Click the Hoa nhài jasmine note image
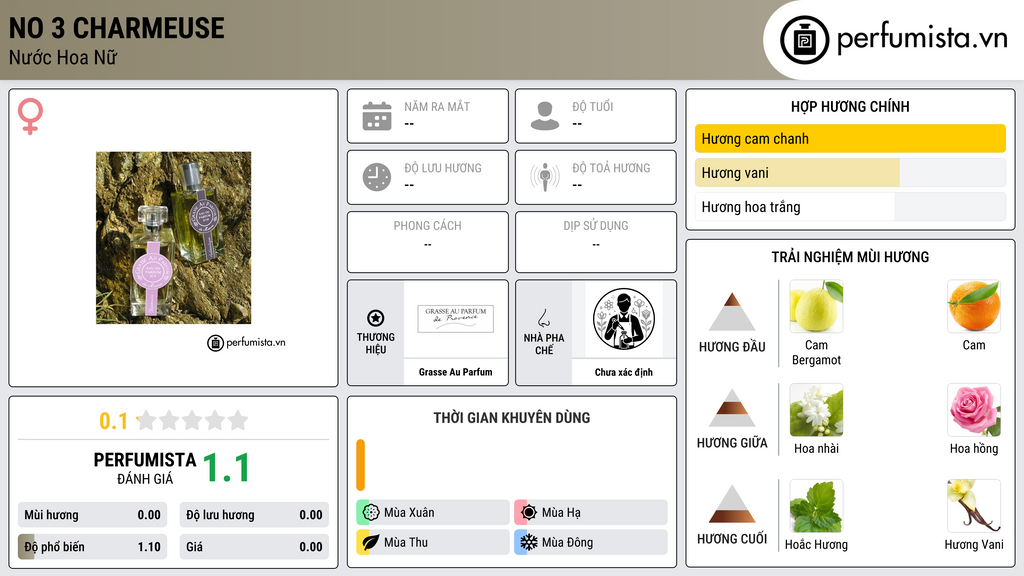The width and height of the screenshot is (1024, 576). click(816, 410)
